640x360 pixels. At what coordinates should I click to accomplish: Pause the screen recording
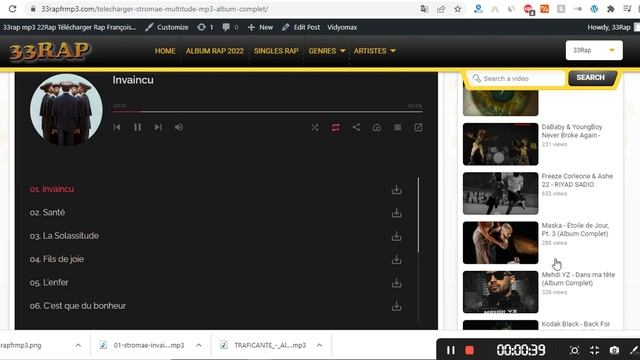coord(451,350)
